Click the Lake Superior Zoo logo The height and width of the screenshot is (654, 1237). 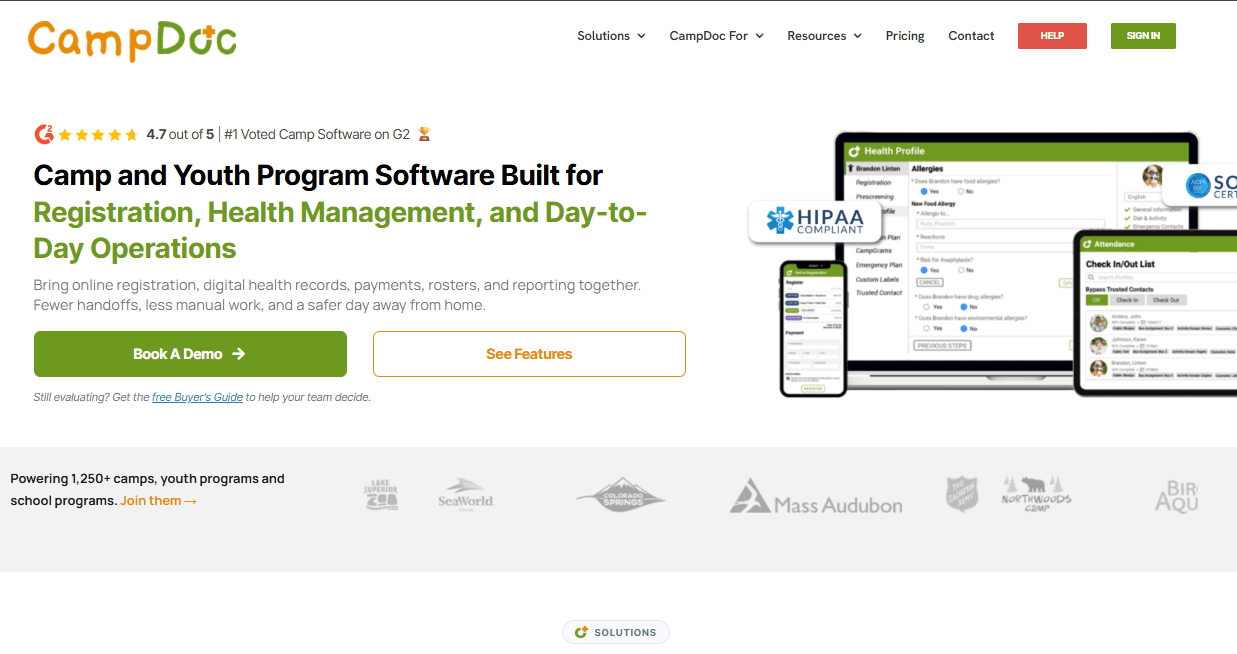(380, 496)
